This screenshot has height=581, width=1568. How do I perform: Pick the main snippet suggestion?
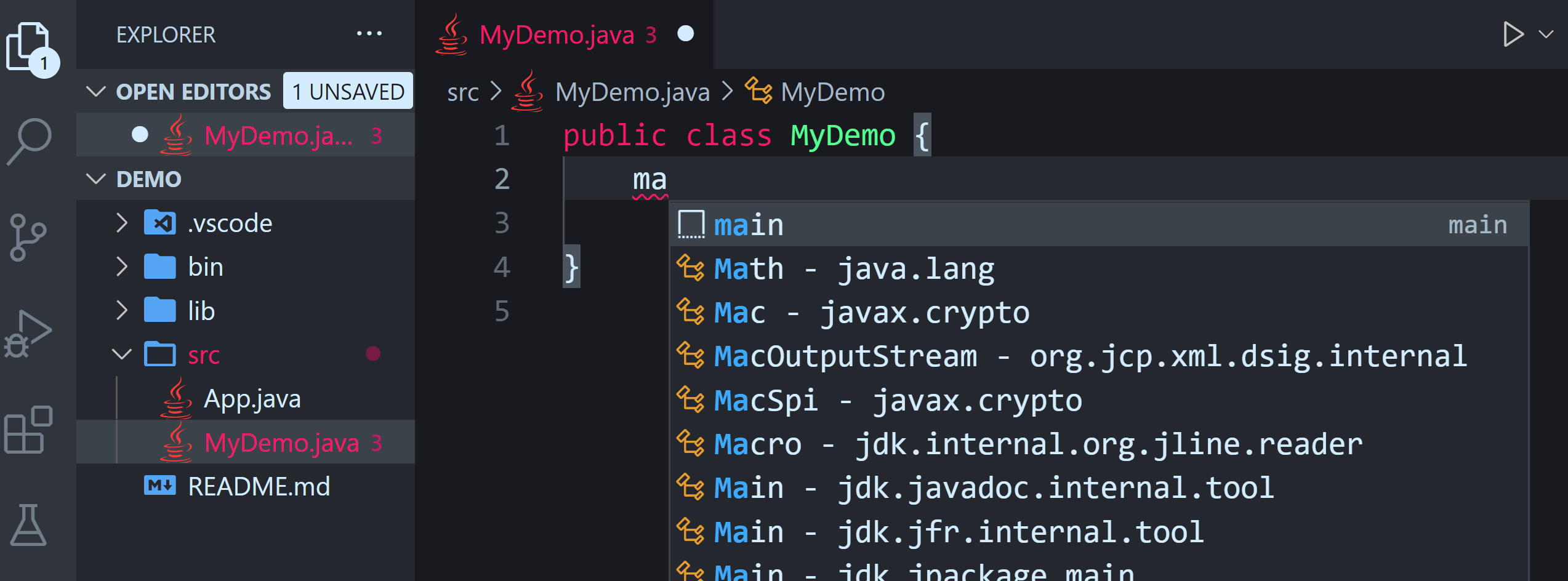[x=1099, y=225]
